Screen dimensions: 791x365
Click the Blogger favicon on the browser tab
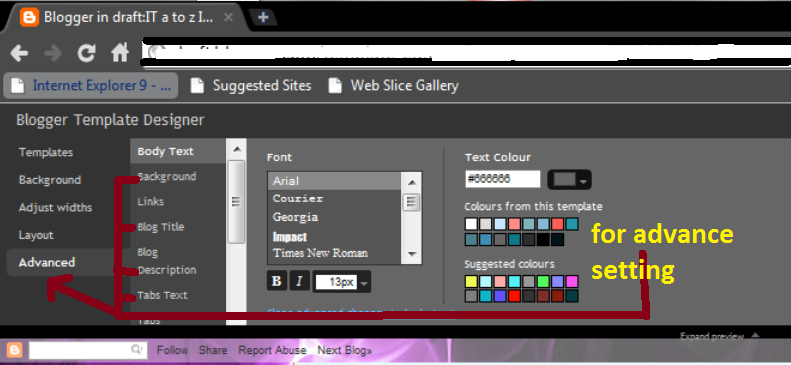29,18
